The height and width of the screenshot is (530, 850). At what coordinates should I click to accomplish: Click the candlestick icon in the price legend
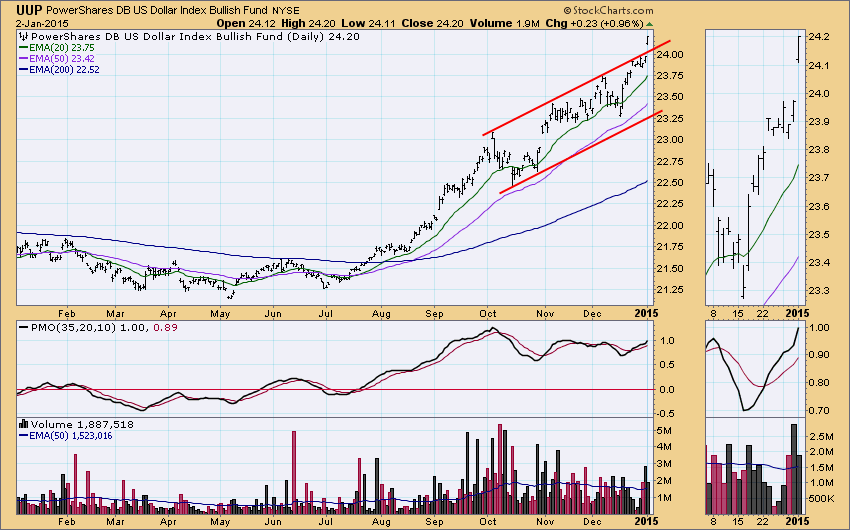[x=23, y=36]
